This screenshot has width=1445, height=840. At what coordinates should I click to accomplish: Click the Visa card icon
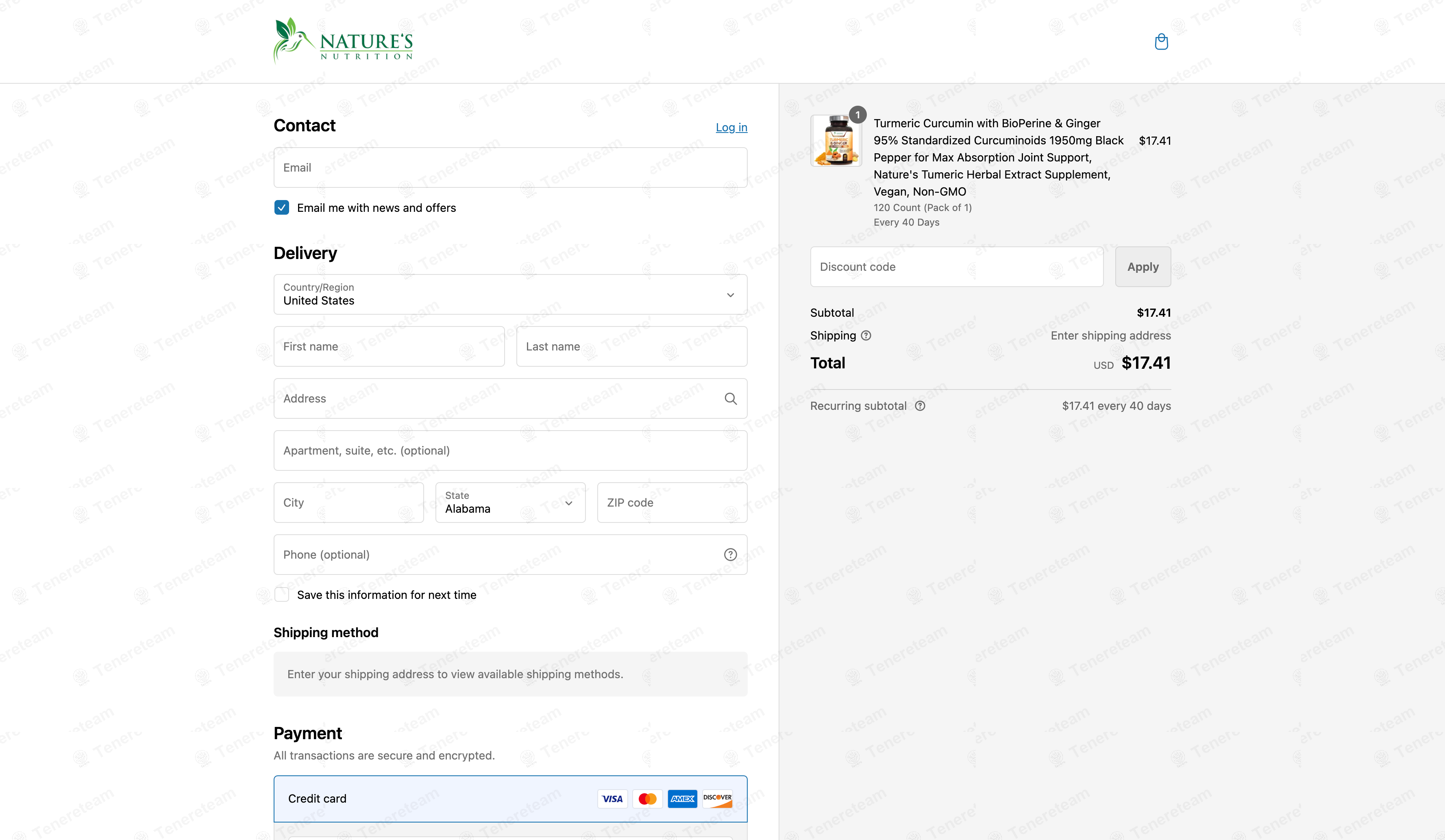tap(612, 798)
